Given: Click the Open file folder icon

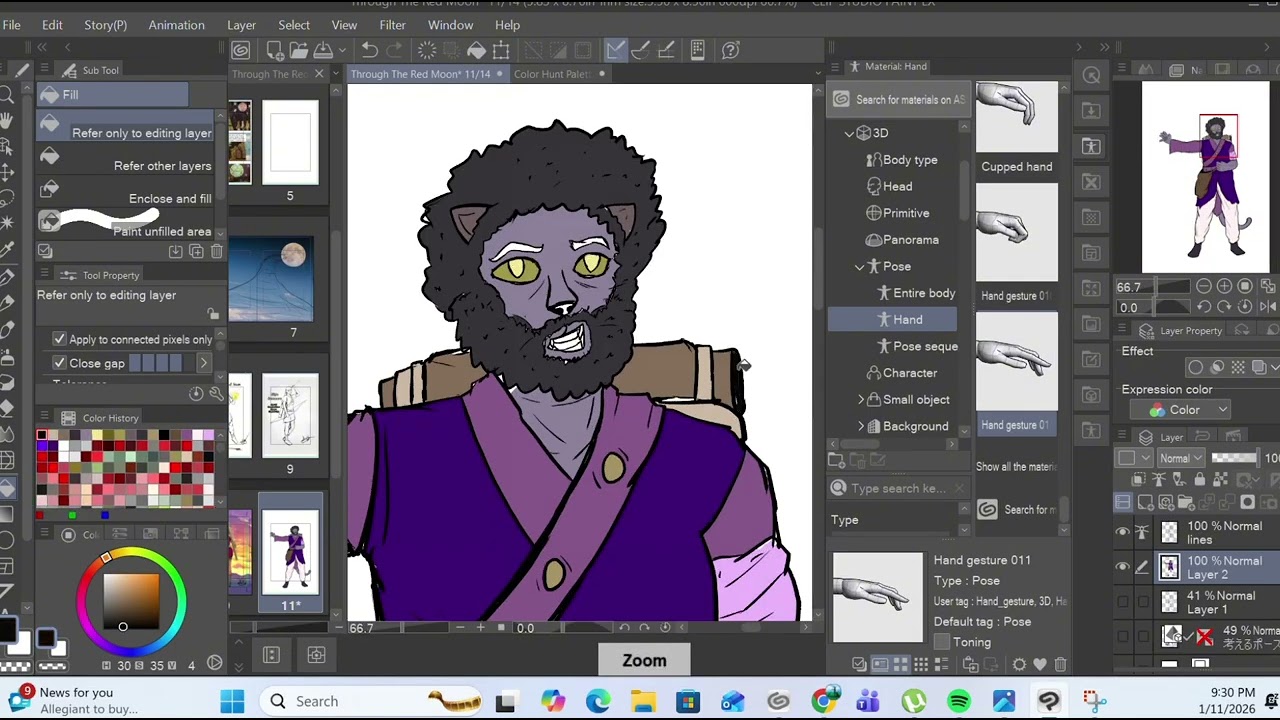Looking at the screenshot, I should click(299, 50).
